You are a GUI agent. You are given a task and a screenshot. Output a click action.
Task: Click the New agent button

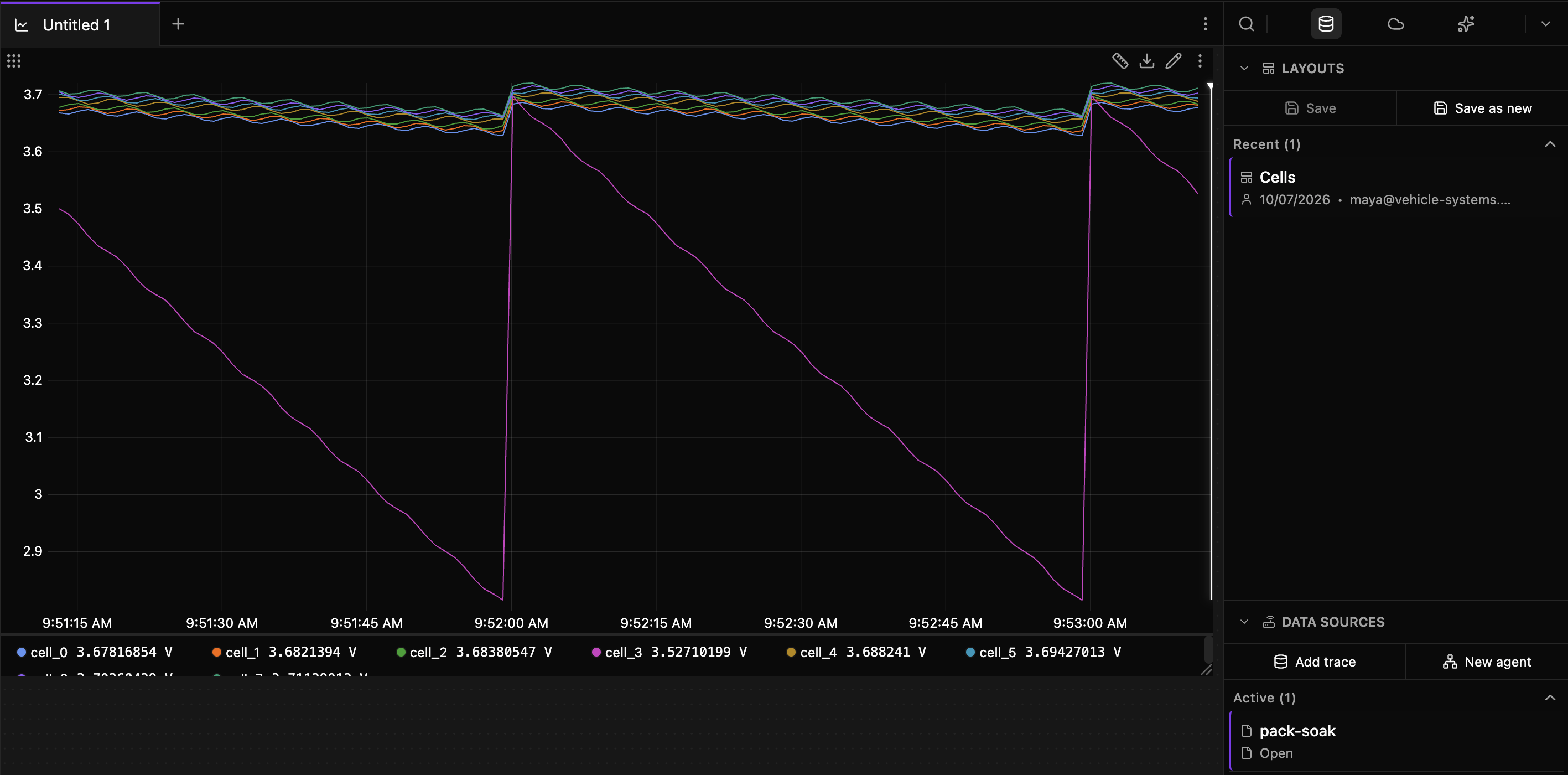tap(1487, 662)
